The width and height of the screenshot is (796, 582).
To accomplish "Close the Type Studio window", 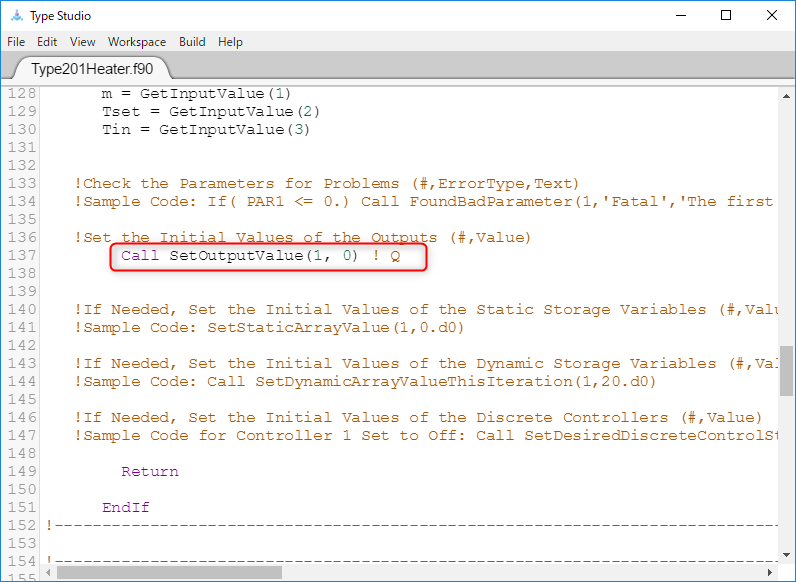I will point(772,15).
